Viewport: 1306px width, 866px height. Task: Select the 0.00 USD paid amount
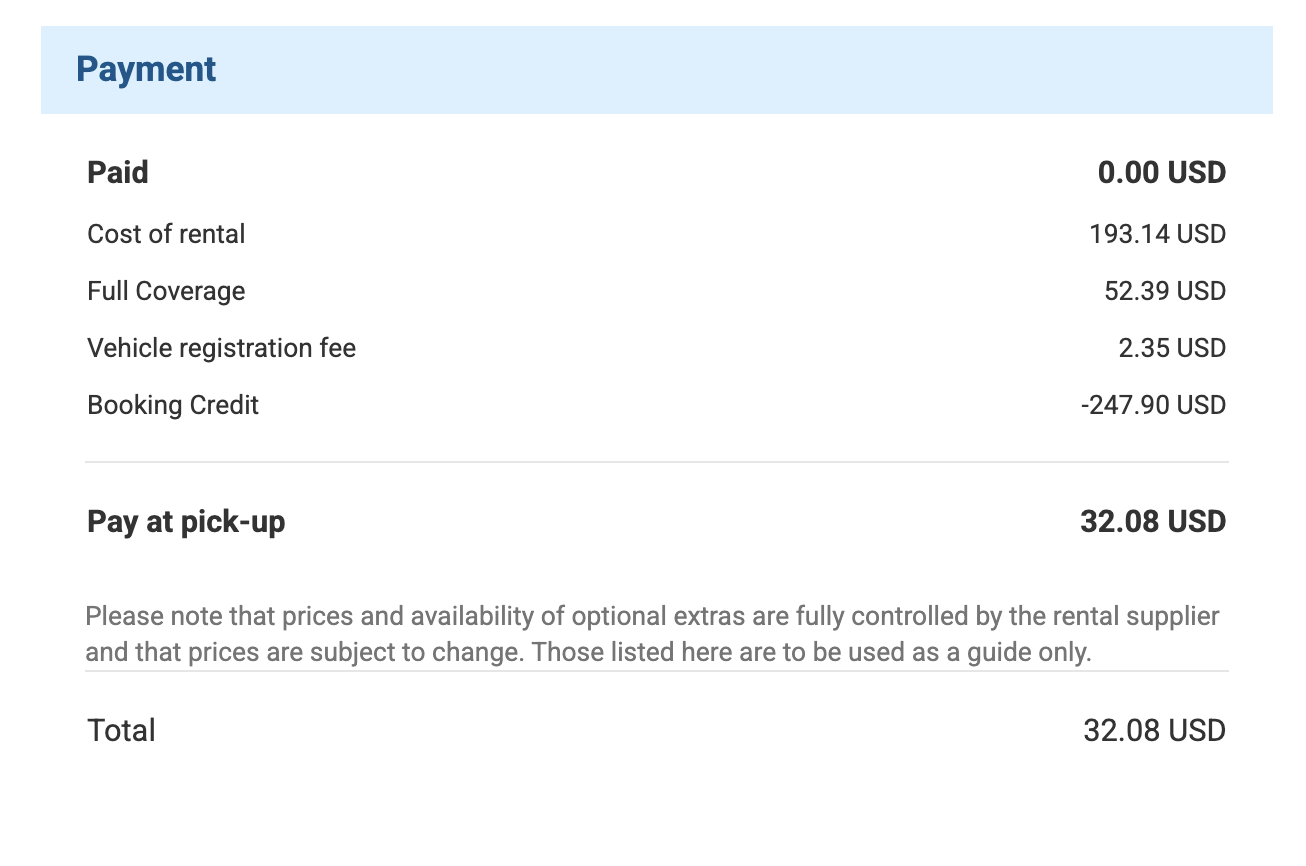(x=1161, y=173)
